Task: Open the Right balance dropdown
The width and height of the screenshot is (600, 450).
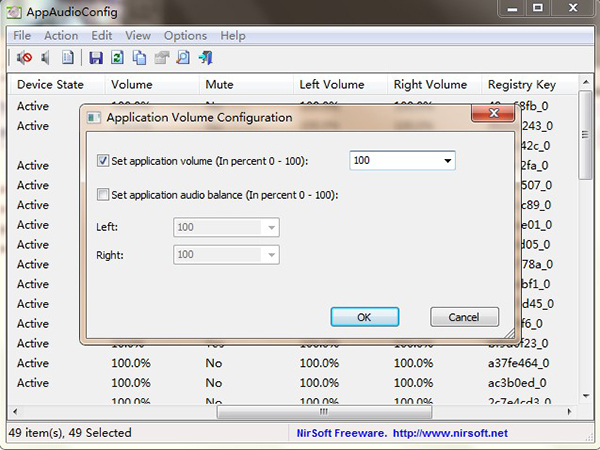Action: pyautogui.click(x=271, y=254)
